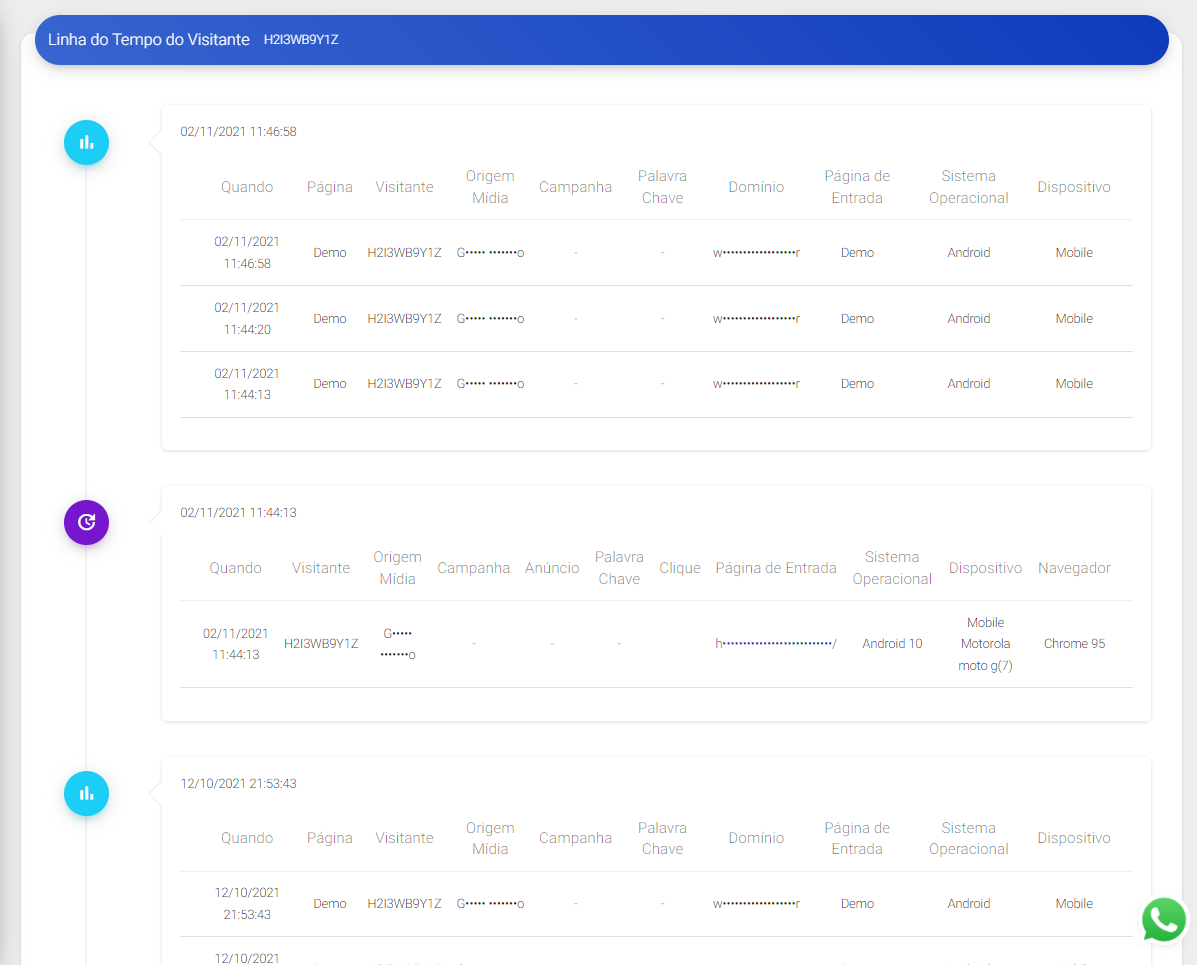This screenshot has width=1197, height=965.
Task: Select timestamp 12/10/2021 21:53:43 card heading
Action: [x=238, y=783]
